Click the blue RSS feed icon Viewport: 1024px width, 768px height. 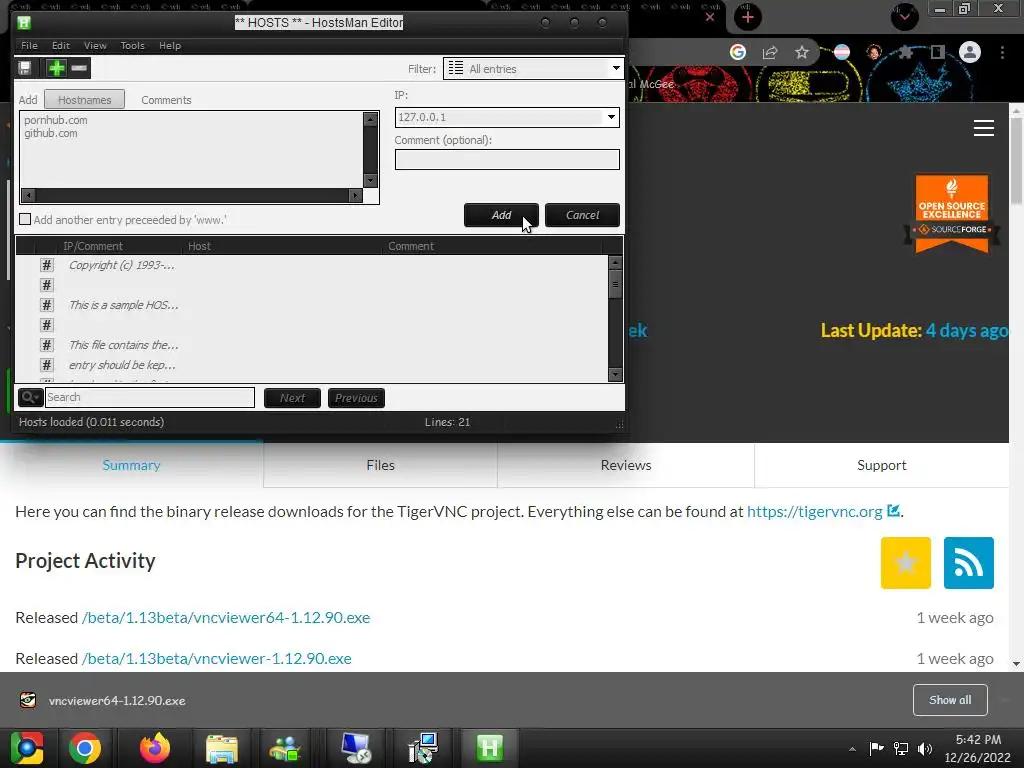click(x=968, y=563)
